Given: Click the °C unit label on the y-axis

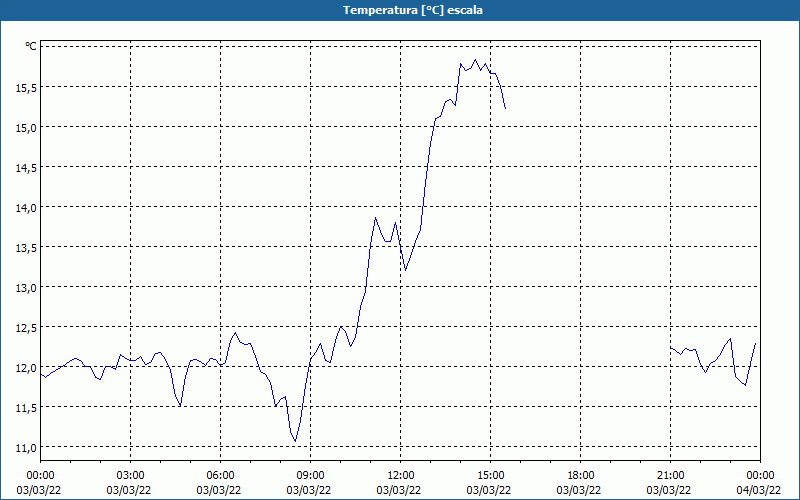Looking at the screenshot, I should (31, 46).
